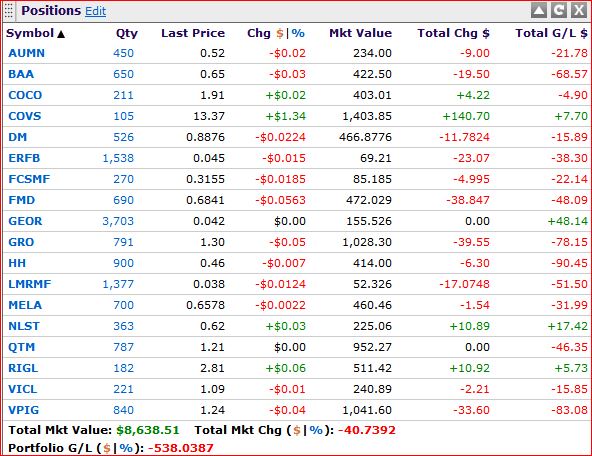Toggle Chg column to percent view
Screen dimensions: 592x456
[298, 33]
